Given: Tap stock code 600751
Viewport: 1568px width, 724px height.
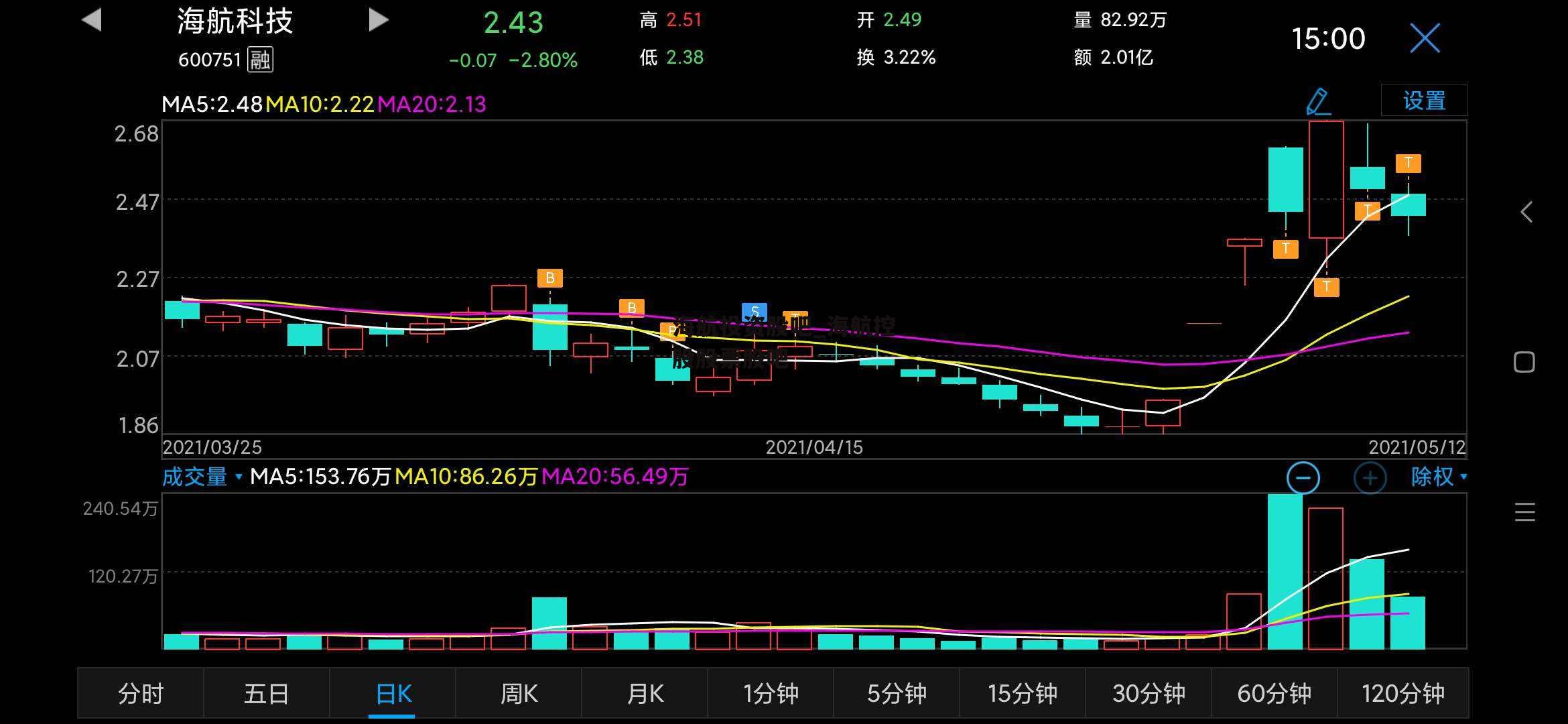Looking at the screenshot, I should (x=210, y=60).
